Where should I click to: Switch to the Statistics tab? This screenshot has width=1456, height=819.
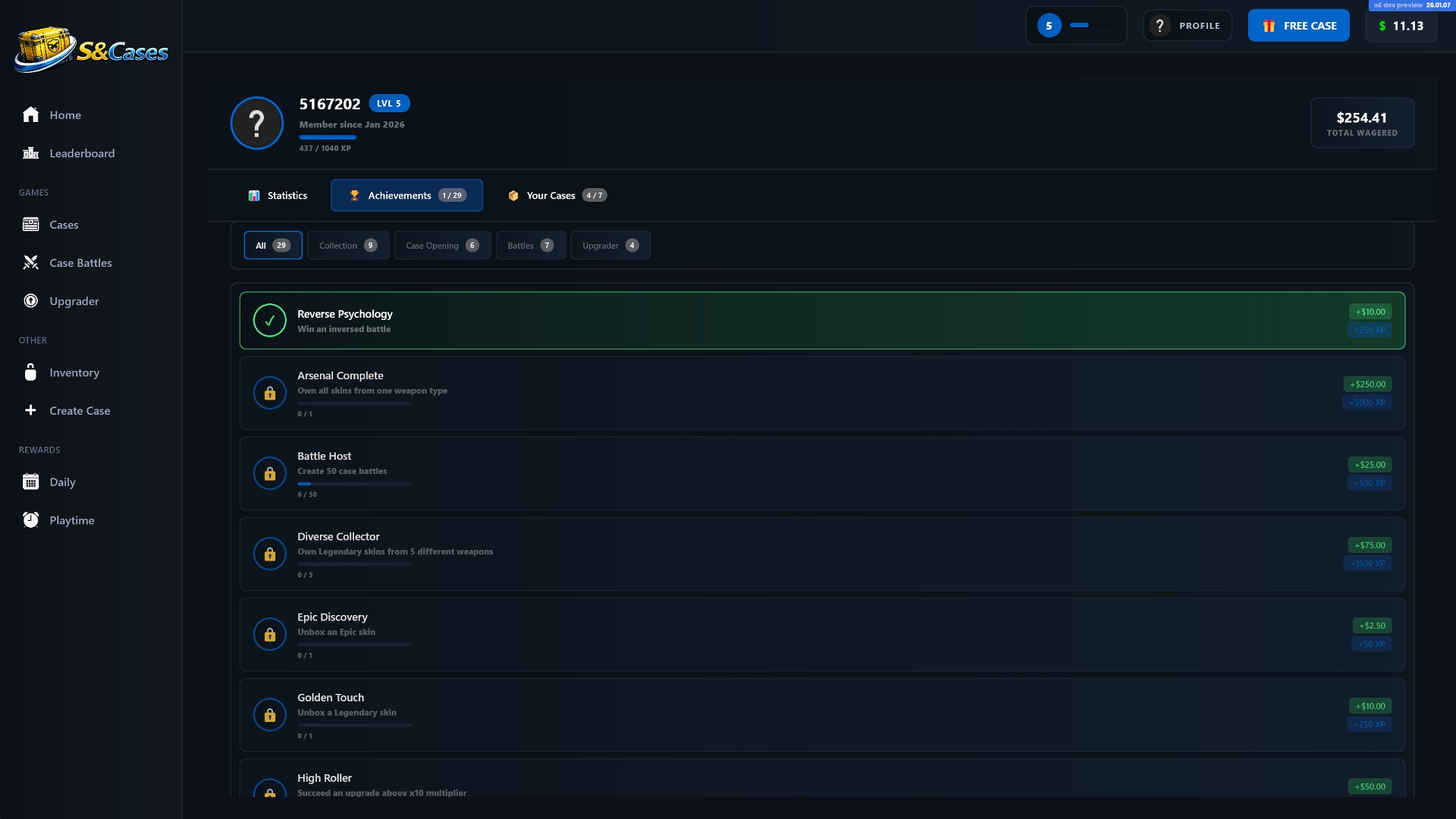[x=278, y=196]
